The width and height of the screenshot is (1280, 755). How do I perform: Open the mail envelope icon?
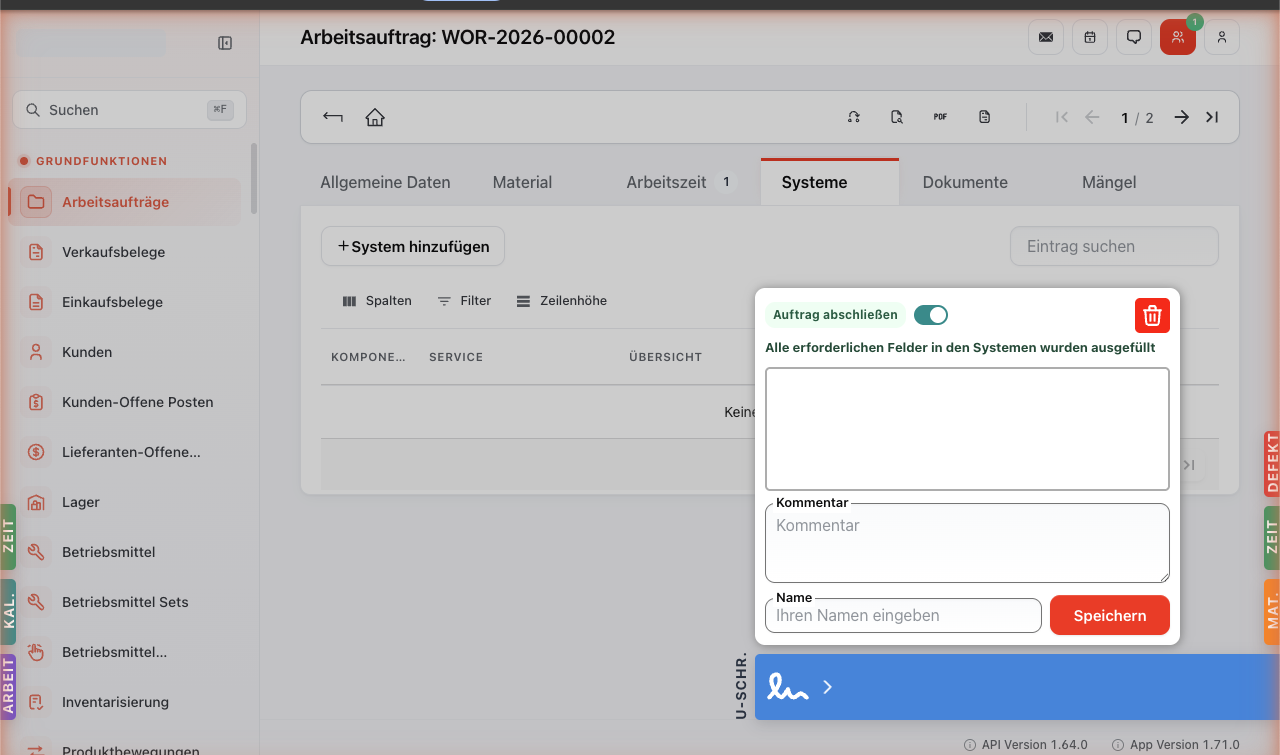[x=1046, y=37]
